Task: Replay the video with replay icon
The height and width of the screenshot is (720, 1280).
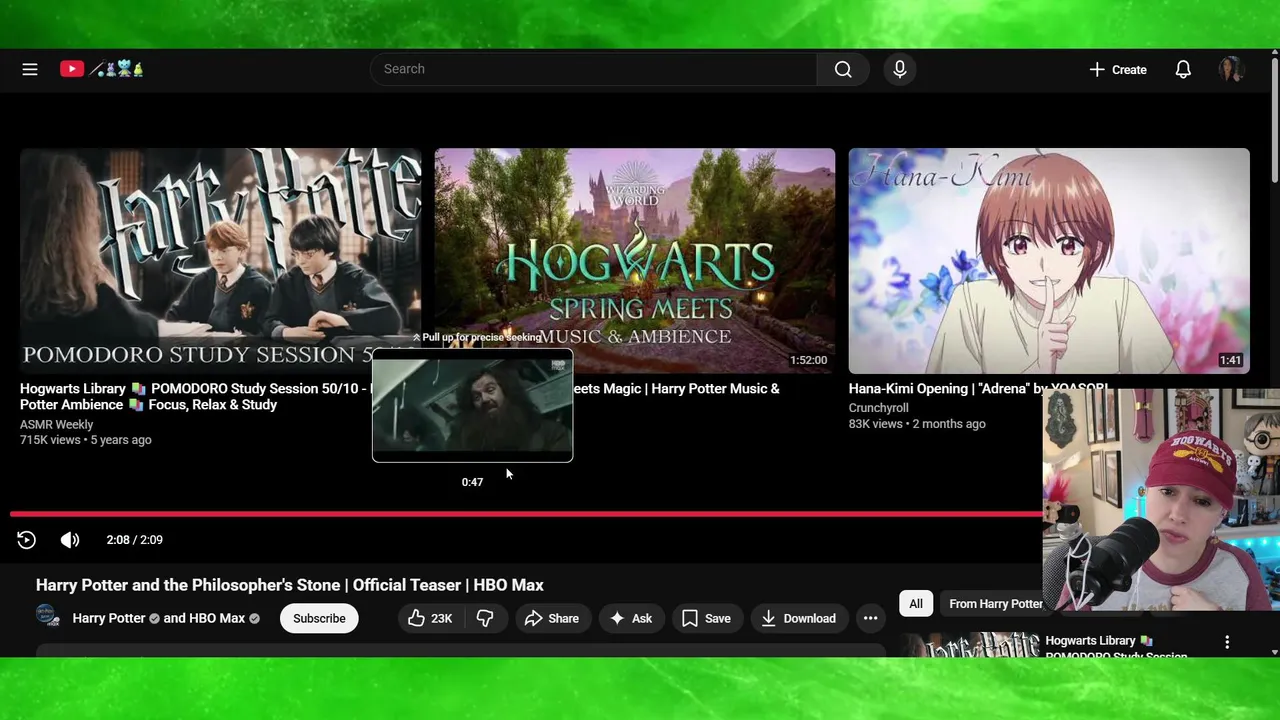Action: 27,540
